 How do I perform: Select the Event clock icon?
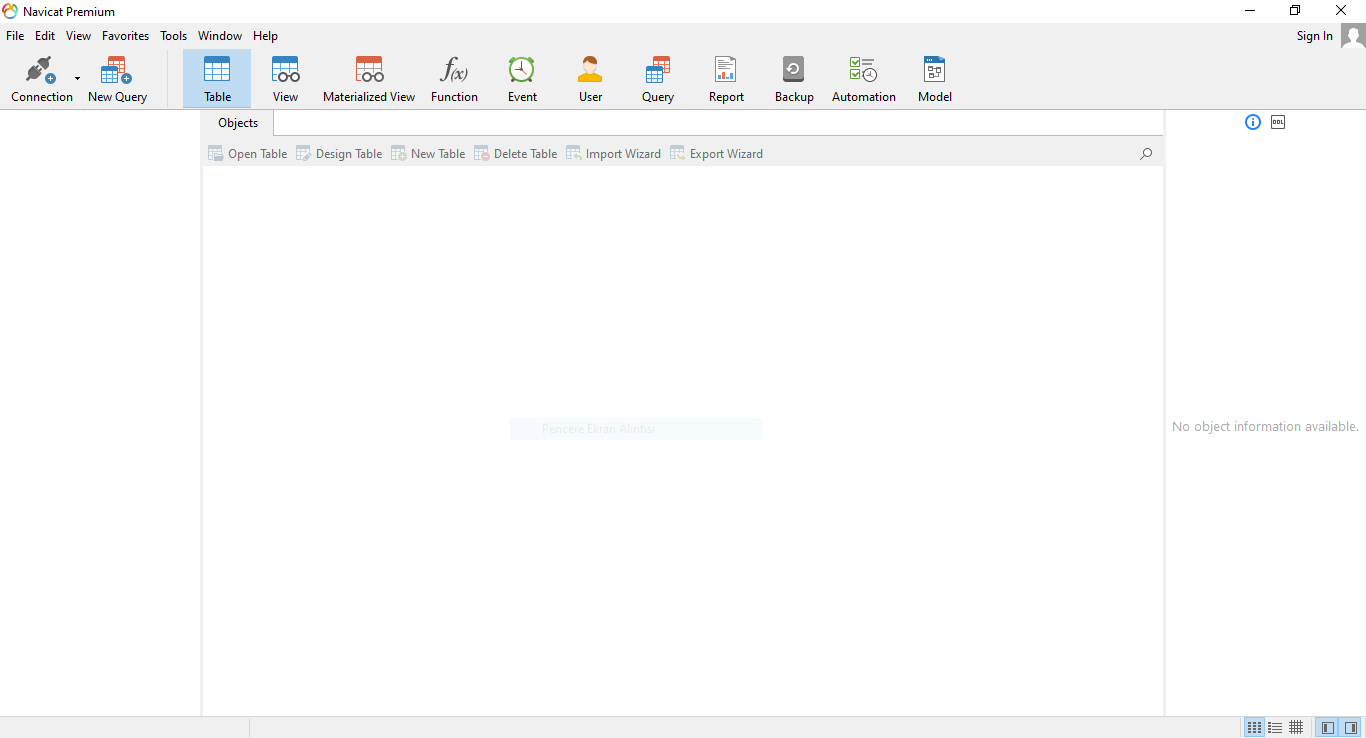(x=522, y=79)
